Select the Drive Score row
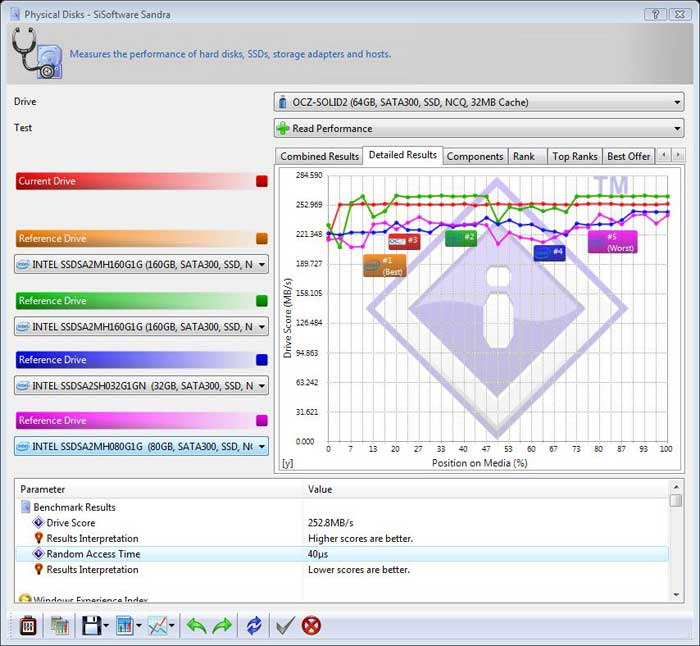 click(x=342, y=522)
